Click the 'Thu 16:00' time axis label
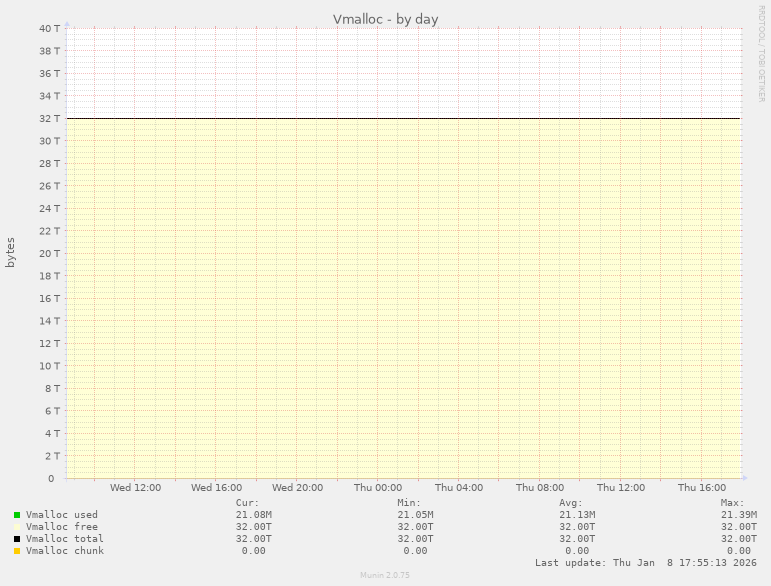 point(702,488)
